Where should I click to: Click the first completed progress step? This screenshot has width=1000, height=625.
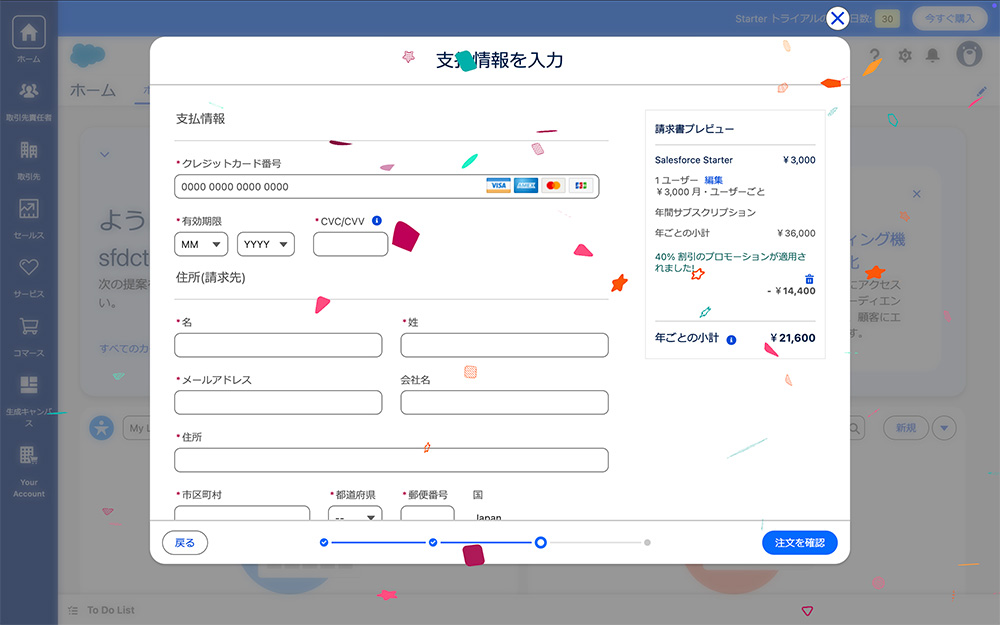[324, 542]
